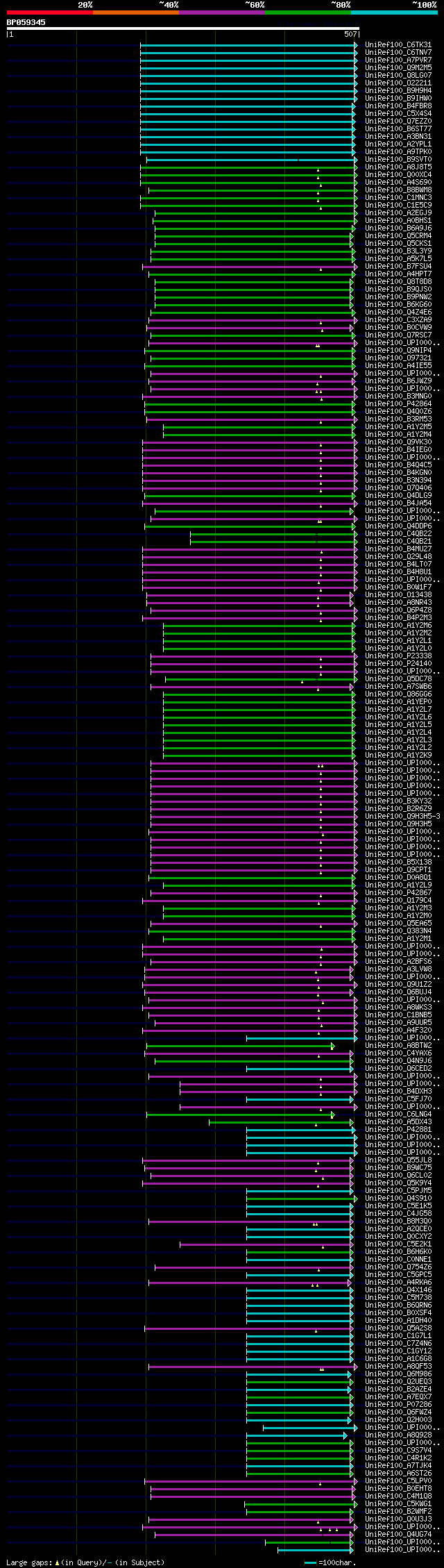Viewport: 444px width, 1568px height.
Task: Click the red 20% identity legend segment
Action: tap(50, 12)
